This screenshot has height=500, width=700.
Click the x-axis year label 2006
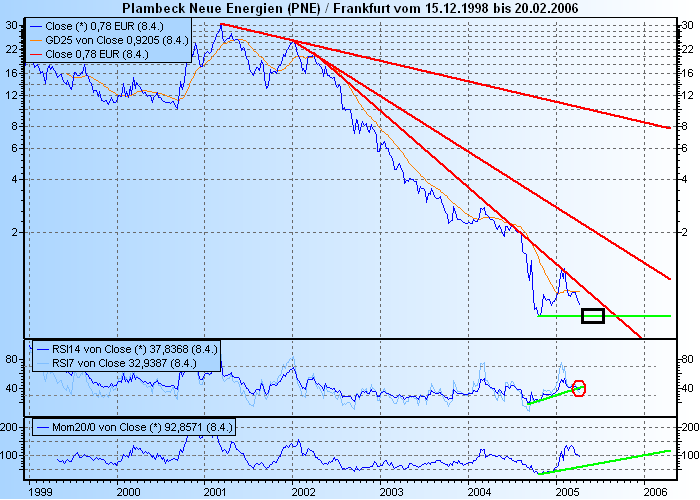pos(656,492)
